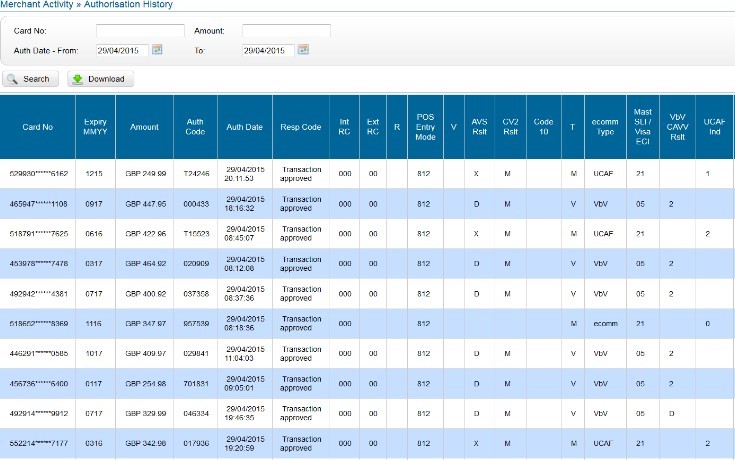This screenshot has width=735, height=460.
Task: Select the row with amount GBP 249.89
Action: click(x=145, y=174)
